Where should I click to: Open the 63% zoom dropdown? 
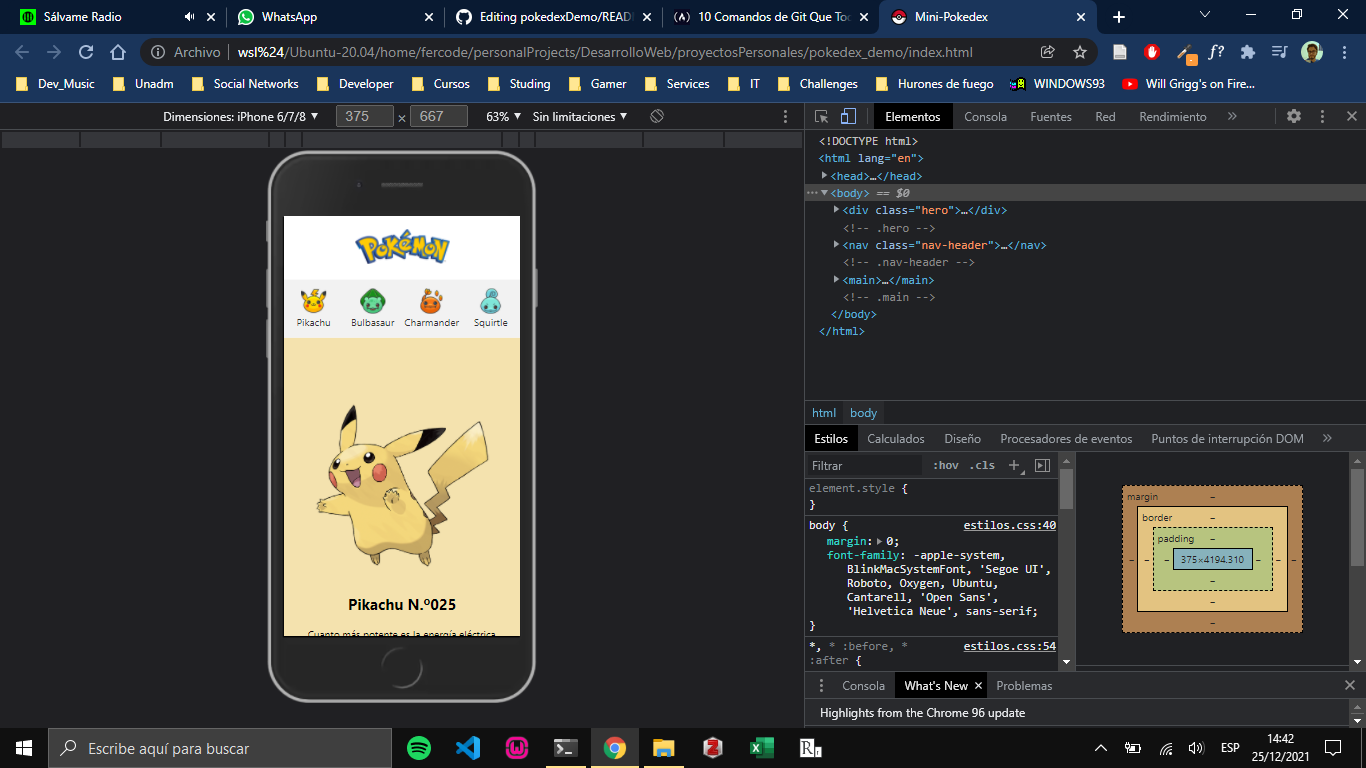click(504, 116)
